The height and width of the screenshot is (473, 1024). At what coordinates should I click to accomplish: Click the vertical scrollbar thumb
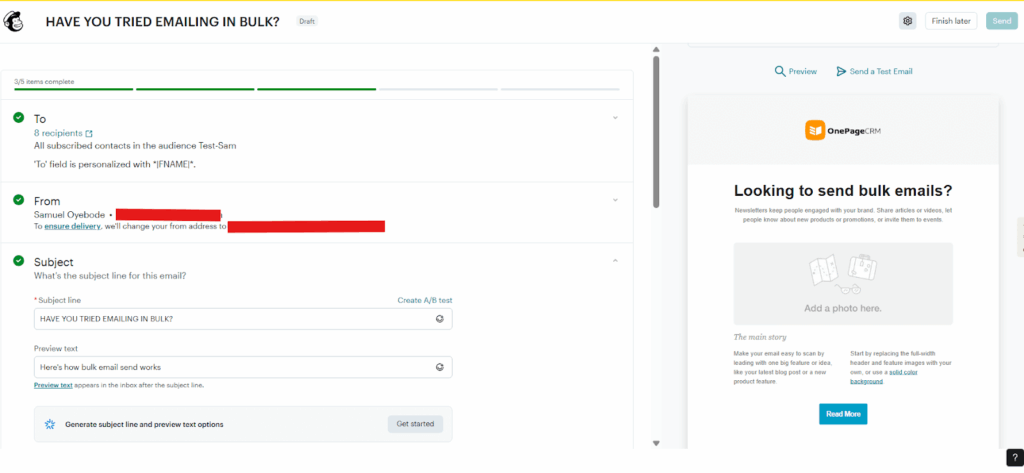coord(656,133)
